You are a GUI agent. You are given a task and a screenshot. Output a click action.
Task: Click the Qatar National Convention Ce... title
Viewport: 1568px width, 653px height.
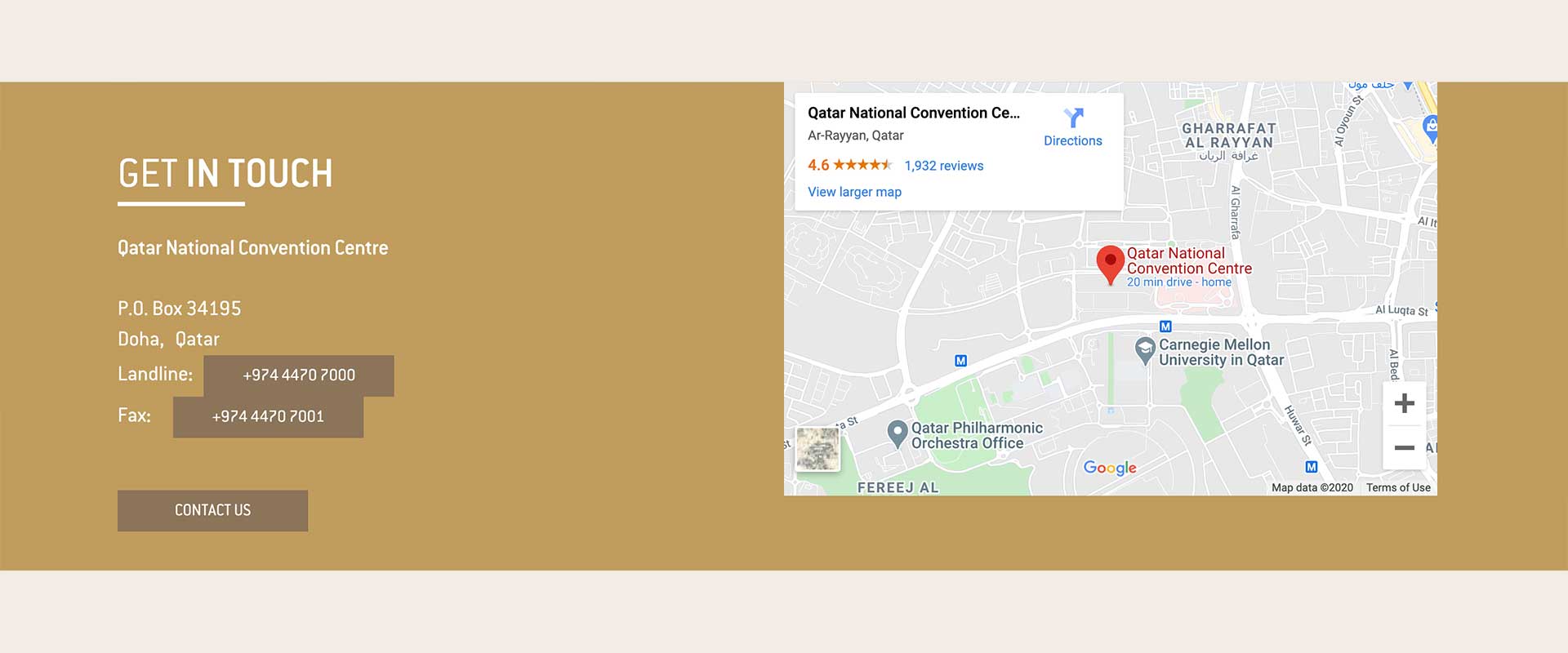coord(914,113)
